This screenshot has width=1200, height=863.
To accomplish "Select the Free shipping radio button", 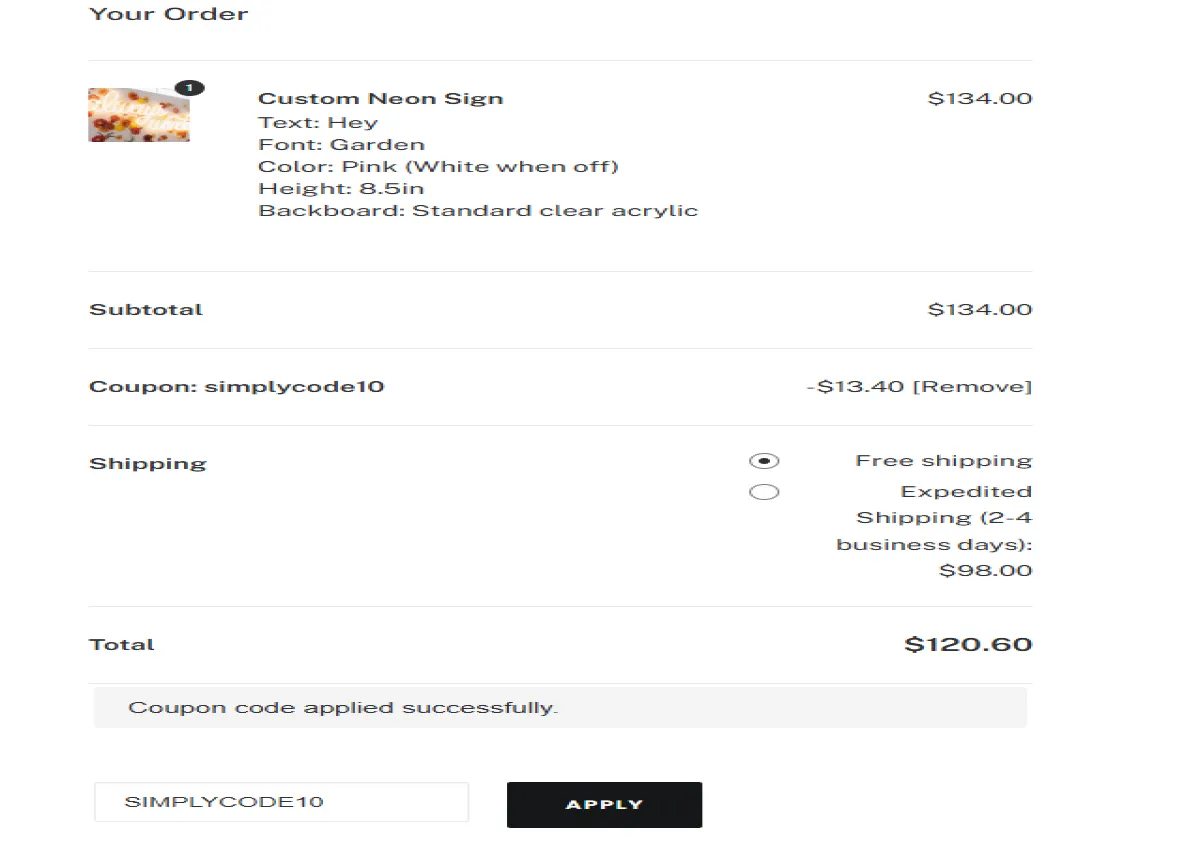I will click(x=764, y=460).
